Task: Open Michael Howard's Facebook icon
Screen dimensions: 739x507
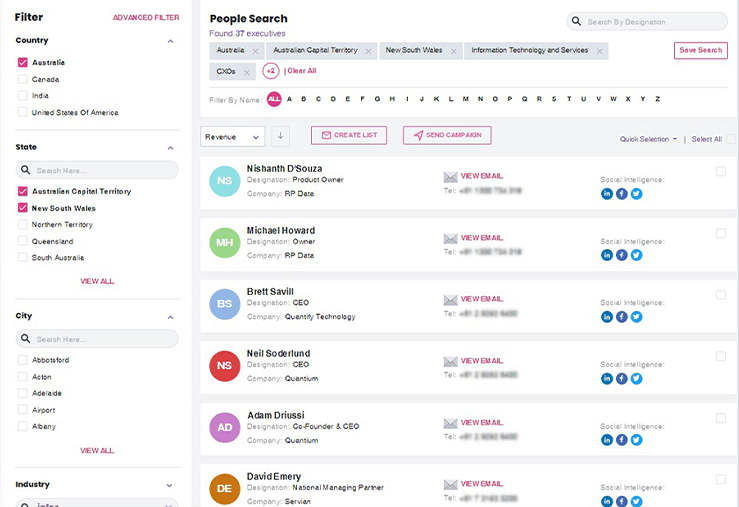Action: 622,255
